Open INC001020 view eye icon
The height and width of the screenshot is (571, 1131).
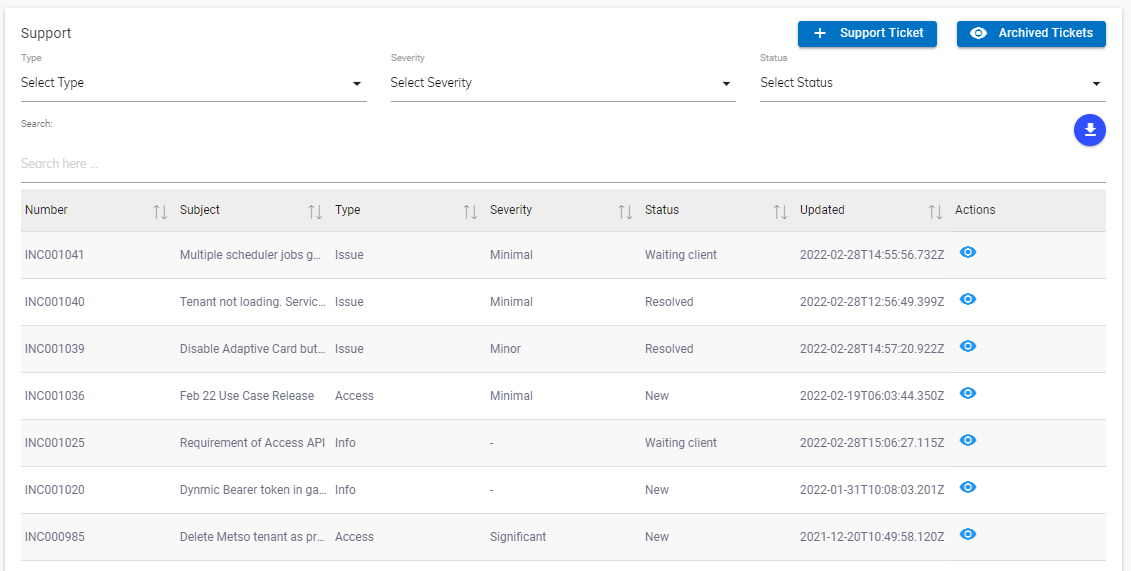tap(967, 488)
